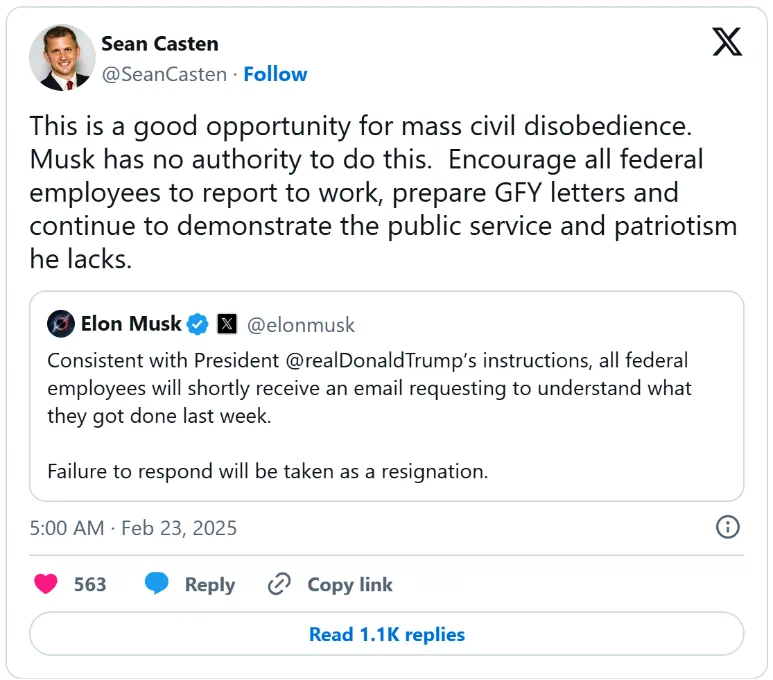Image resolution: width=773 pixels, height=680 pixels.
Task: Click the blue reply speech bubble icon
Action: coord(157,583)
